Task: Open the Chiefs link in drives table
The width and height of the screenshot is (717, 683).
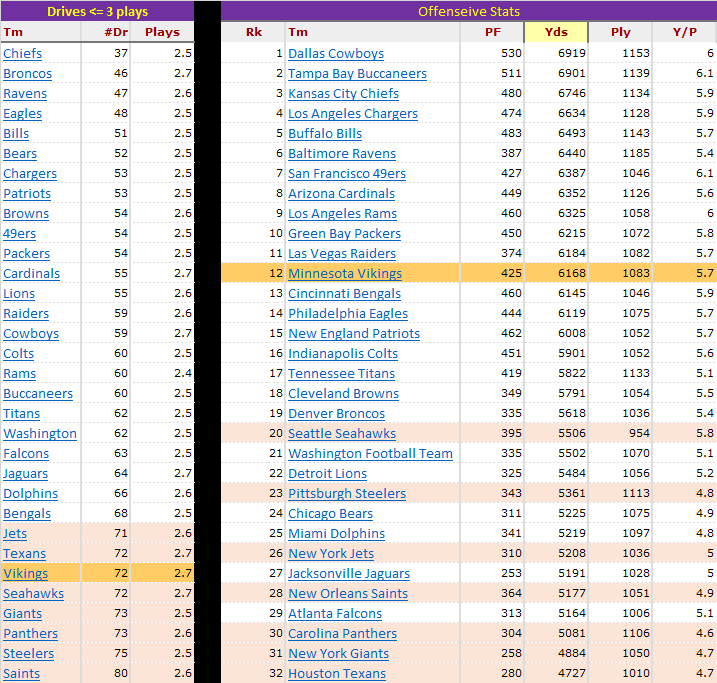Action: coord(22,53)
